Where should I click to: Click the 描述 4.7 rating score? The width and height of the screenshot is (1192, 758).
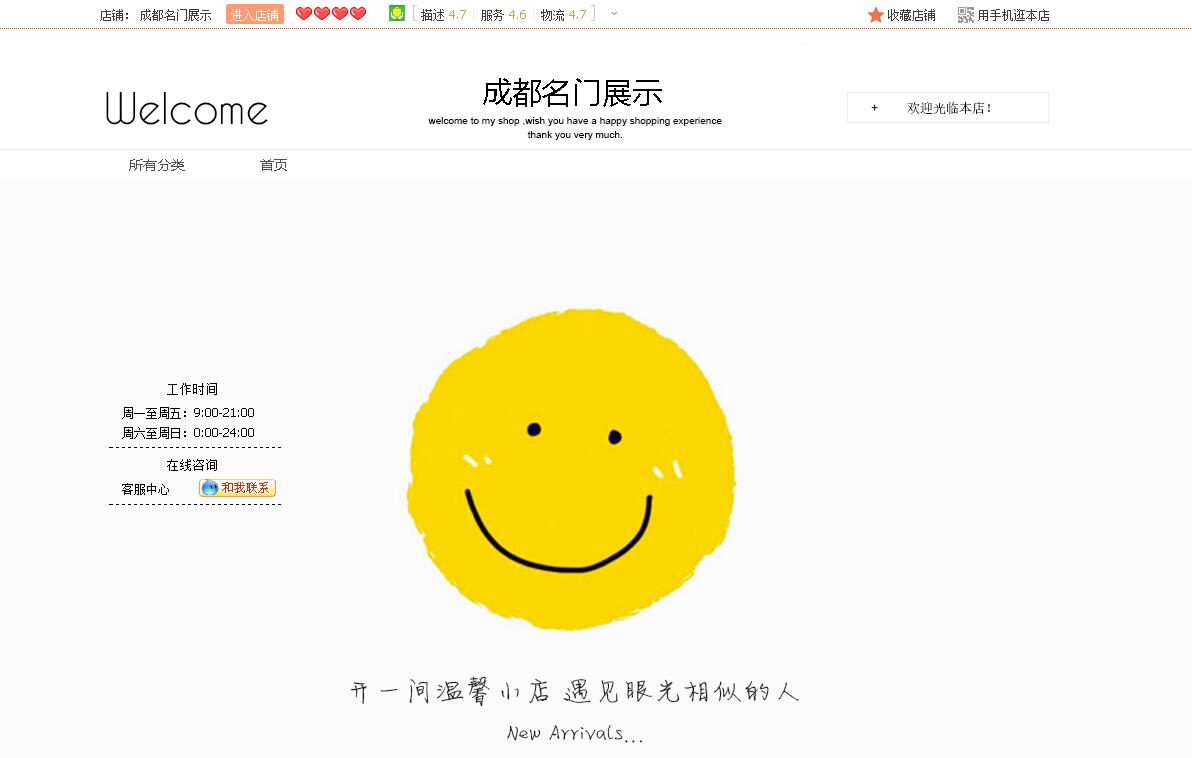[x=443, y=14]
